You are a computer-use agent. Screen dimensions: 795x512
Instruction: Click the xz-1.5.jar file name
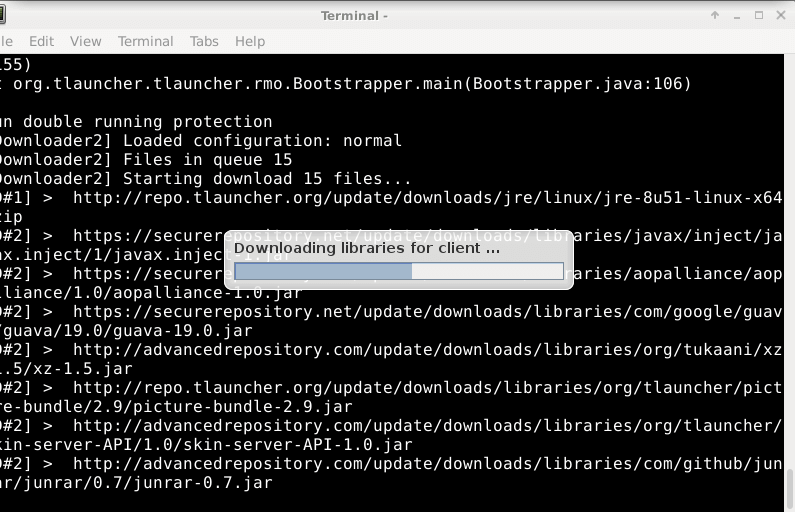83,369
